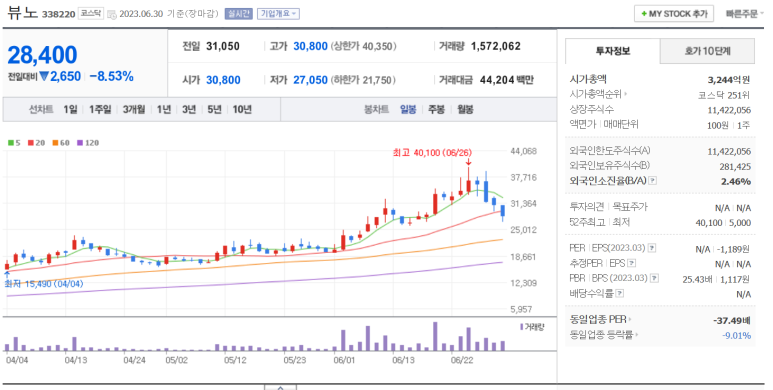The width and height of the screenshot is (773, 390).
Task: Click the green plus on MY STOCK 추가
Action: click(644, 14)
